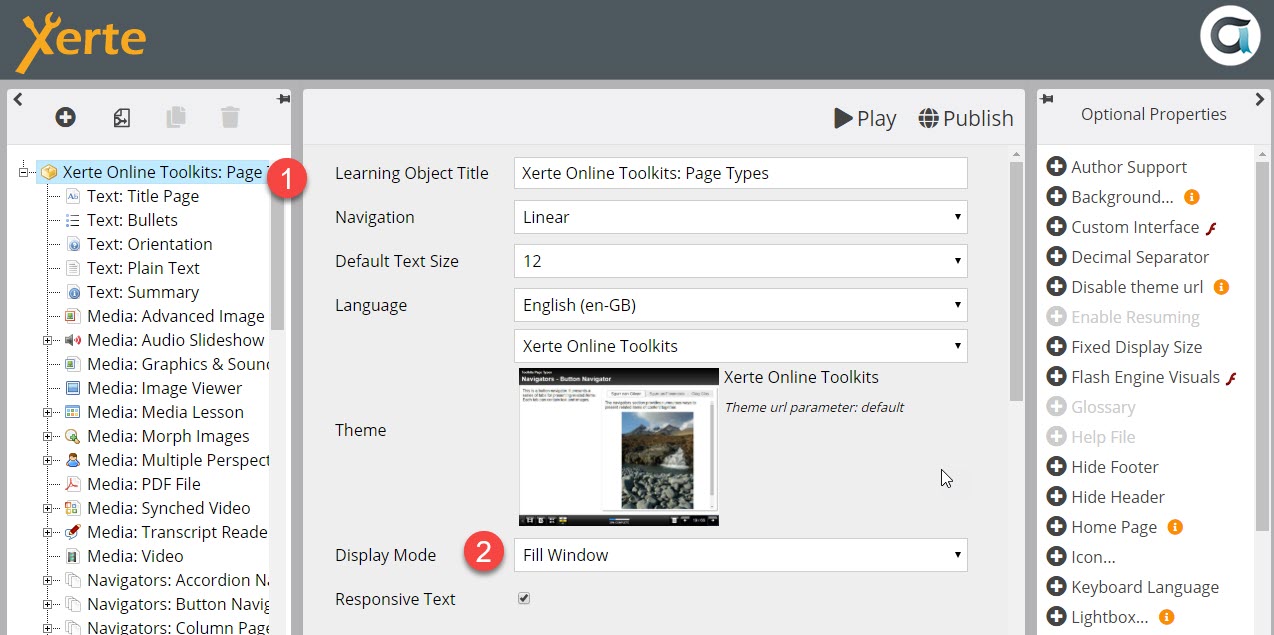The width and height of the screenshot is (1274, 635).
Task: Click the insert new page plus icon
Action: click(65, 117)
